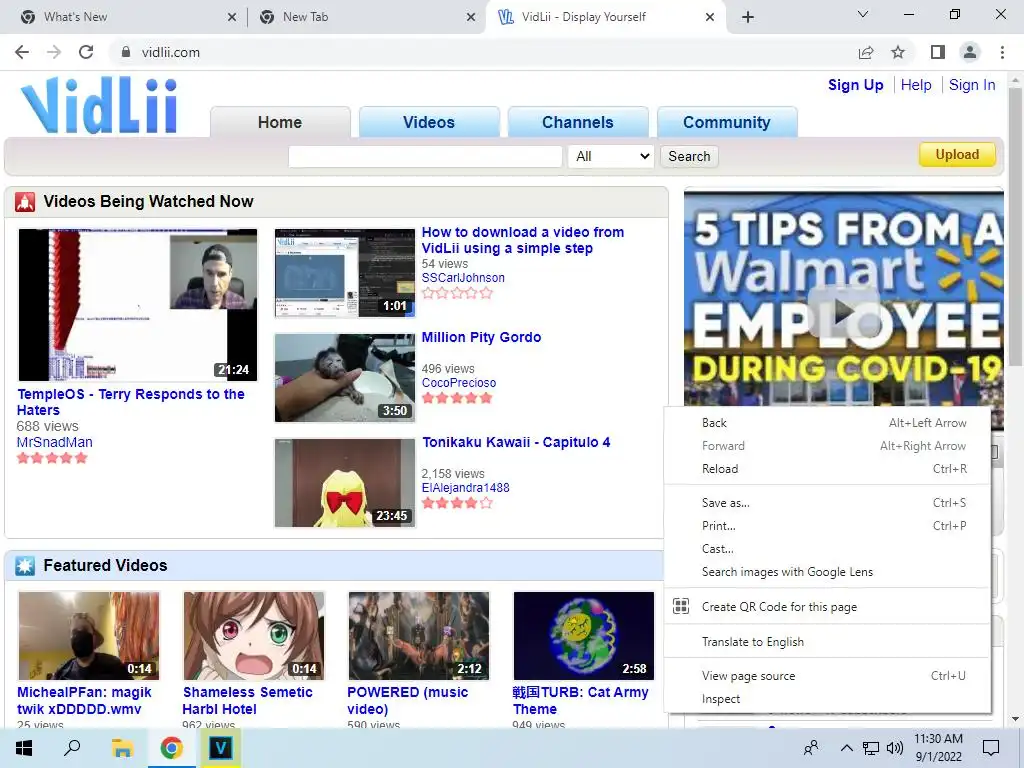Click the Chrome icon in the taskbar
Viewport: 1024px width, 768px height.
(171, 748)
